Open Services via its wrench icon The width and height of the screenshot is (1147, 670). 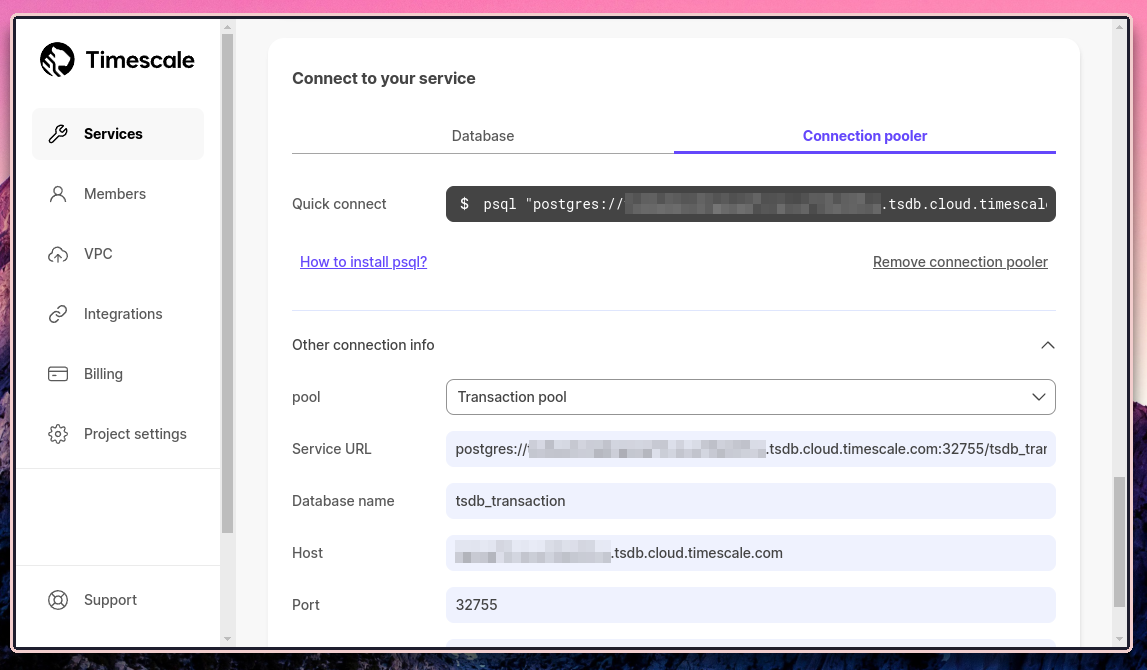[58, 134]
